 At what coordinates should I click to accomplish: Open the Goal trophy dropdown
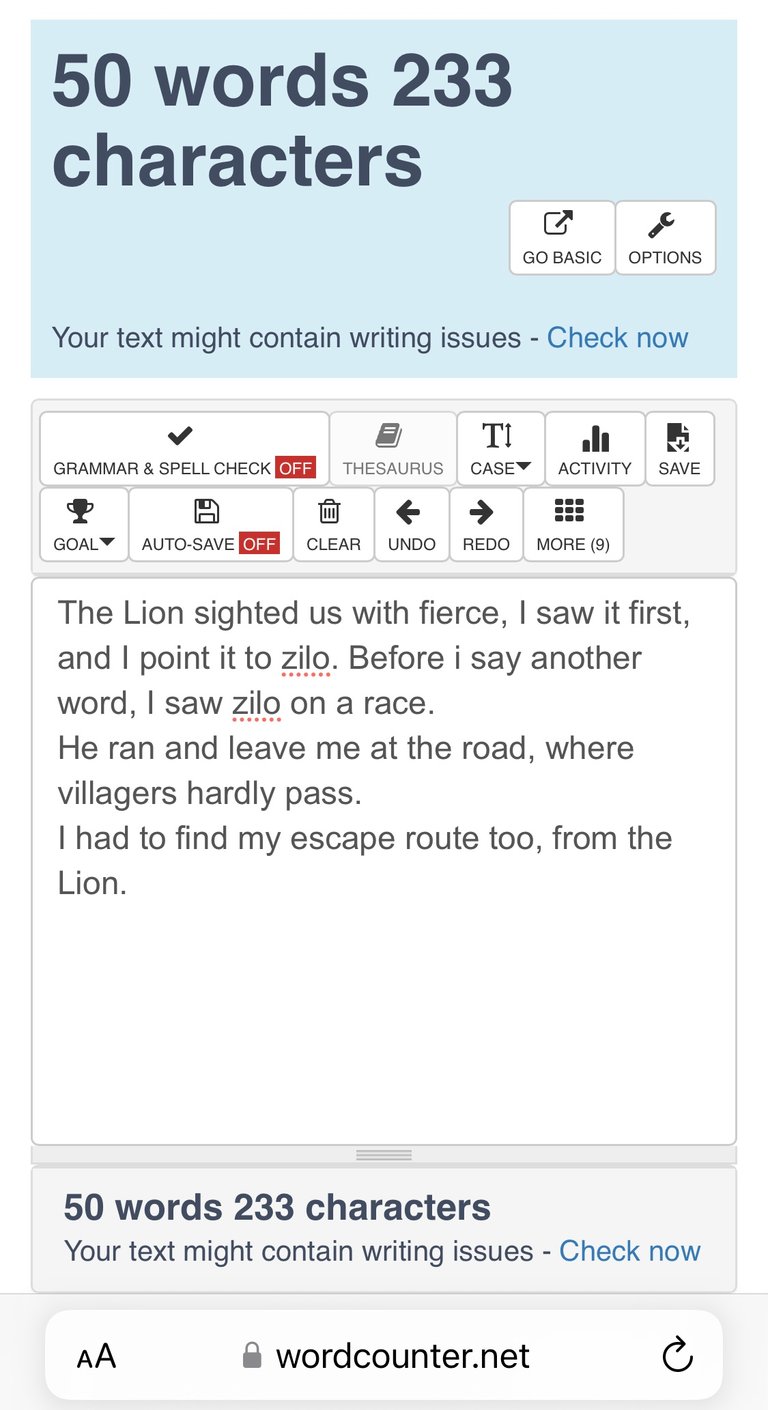[84, 525]
